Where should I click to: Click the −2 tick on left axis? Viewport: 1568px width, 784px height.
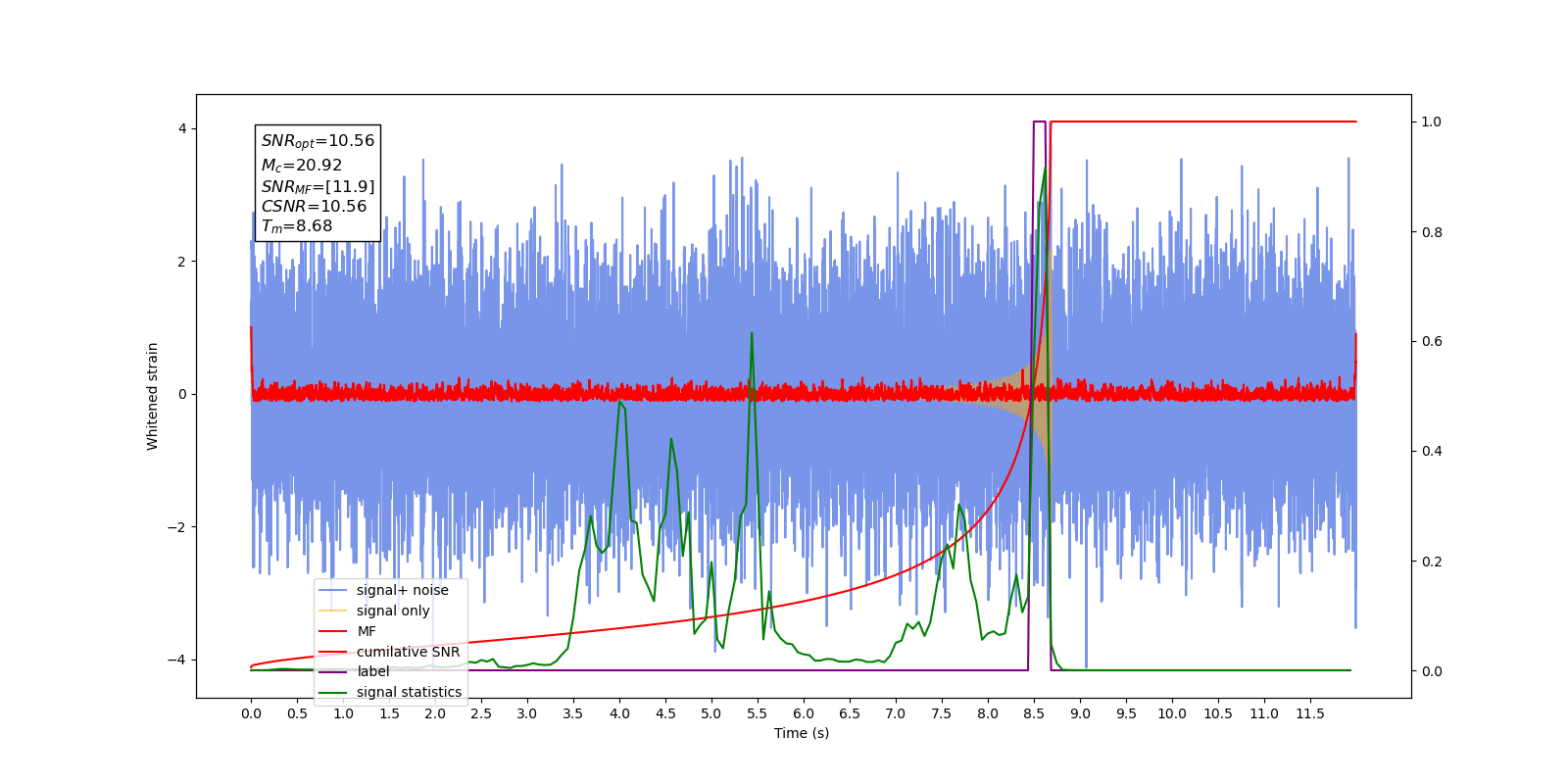pos(177,527)
